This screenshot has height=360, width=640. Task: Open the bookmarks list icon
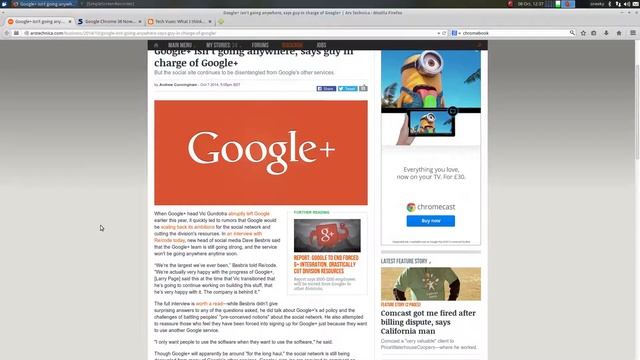click(594, 33)
